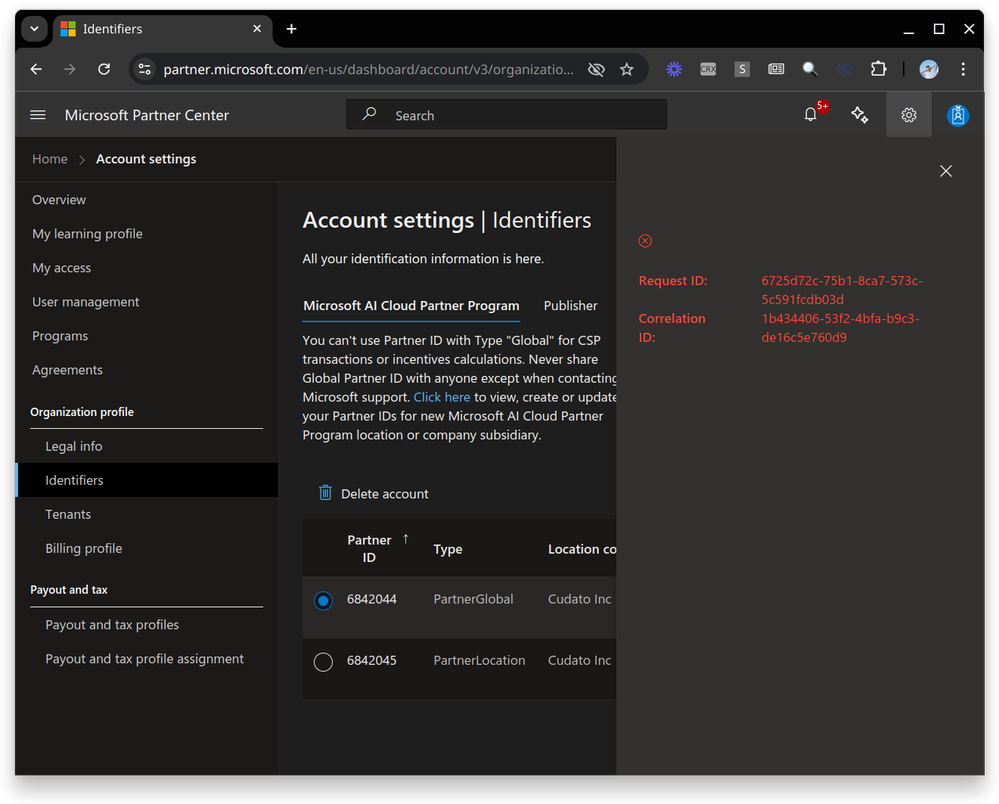Viewport: 999px width, 804px height.
Task: Click the 'Click here' link
Action: click(x=442, y=398)
